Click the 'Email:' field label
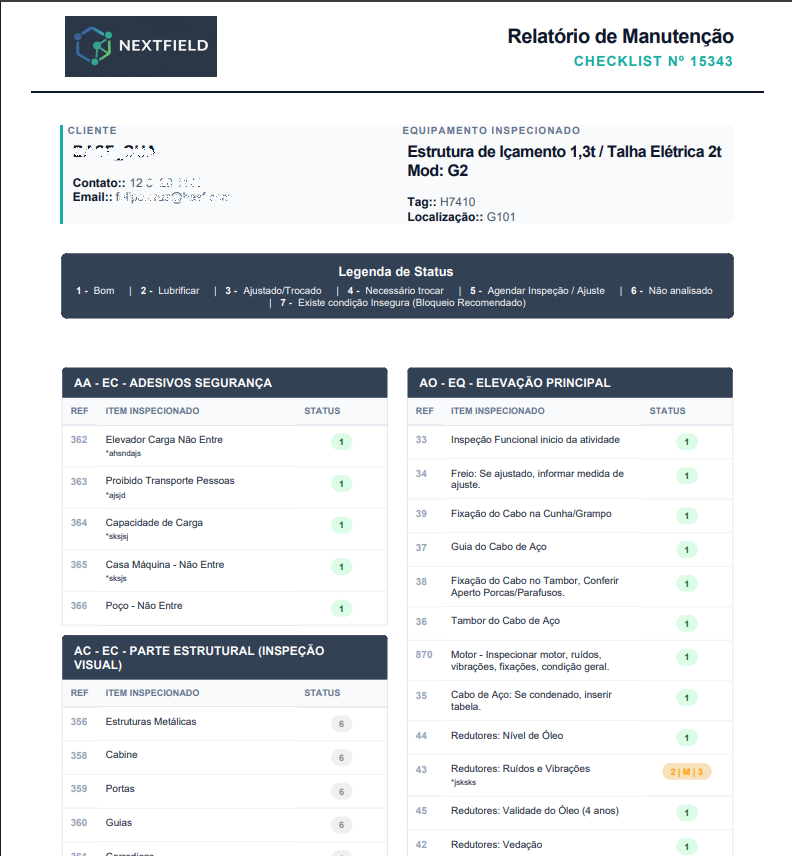Viewport: 792px width, 856px height. click(x=92, y=197)
